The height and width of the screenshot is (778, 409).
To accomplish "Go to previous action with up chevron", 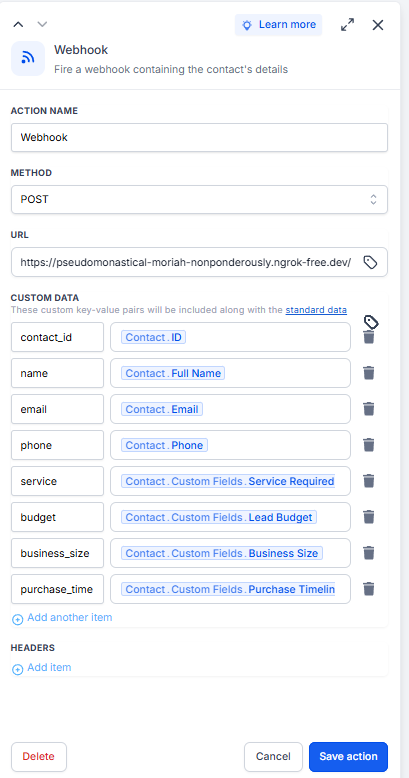I will click(18, 24).
